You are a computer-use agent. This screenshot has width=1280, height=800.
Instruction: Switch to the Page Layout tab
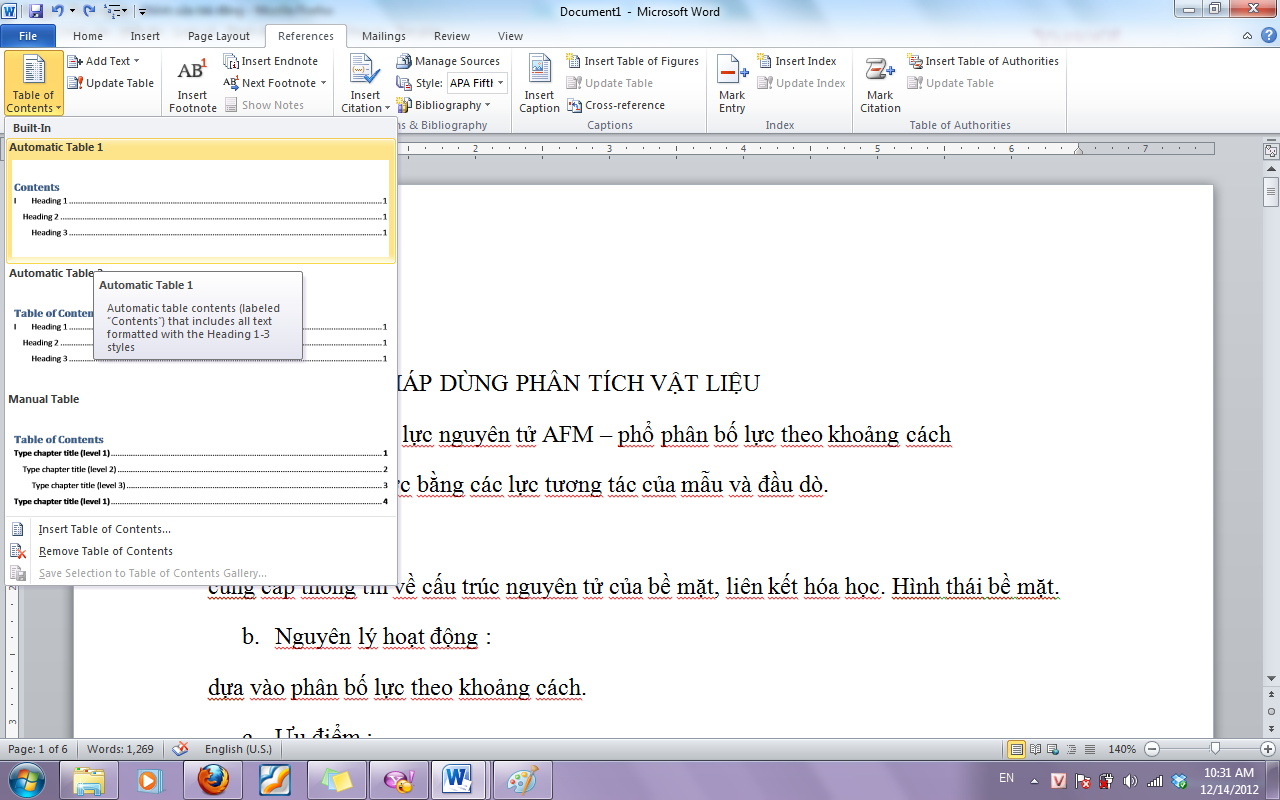click(219, 36)
